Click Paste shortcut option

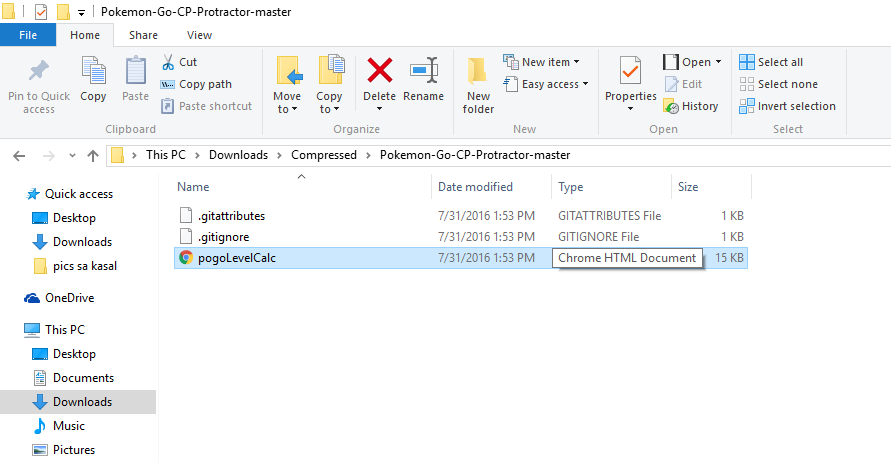(x=207, y=106)
